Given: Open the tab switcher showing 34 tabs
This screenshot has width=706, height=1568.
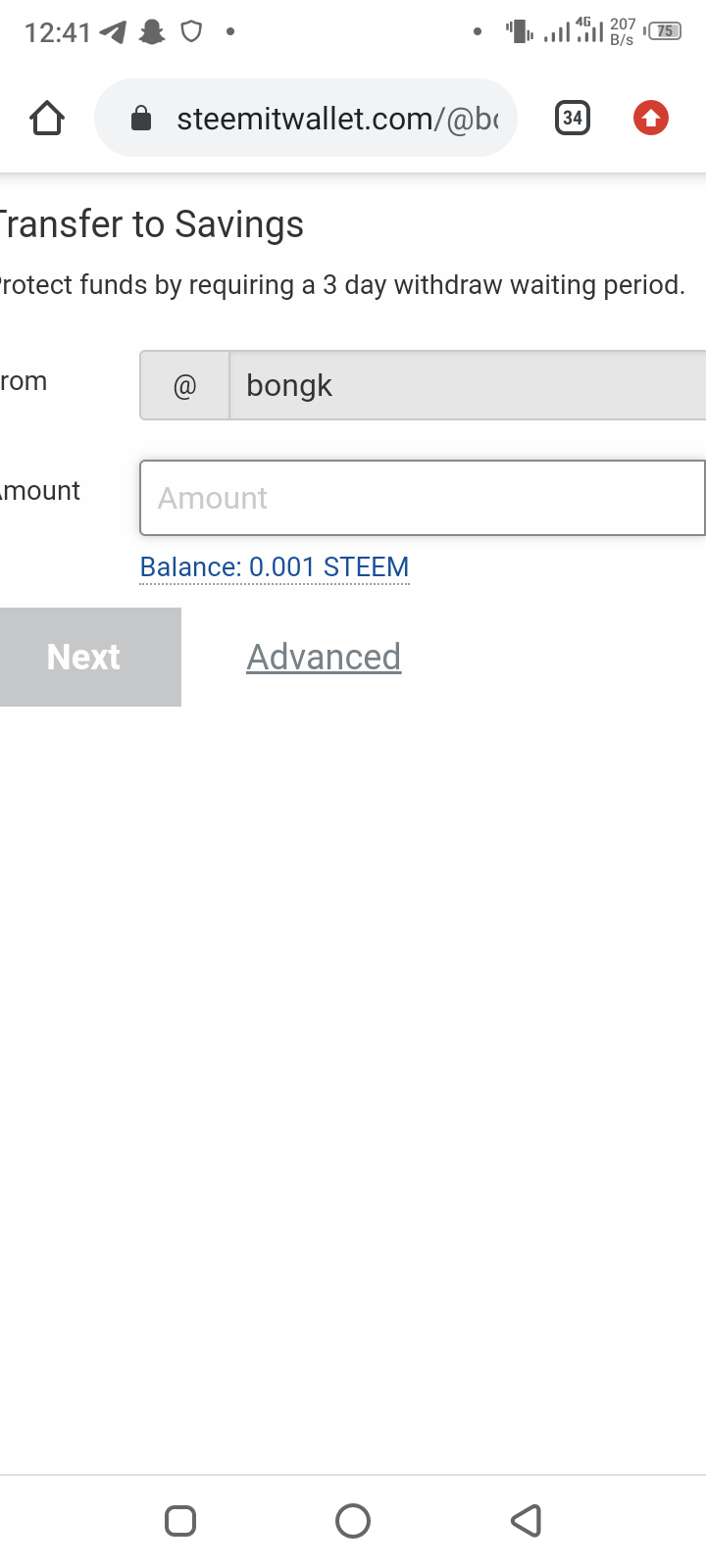Looking at the screenshot, I should pyautogui.click(x=573, y=119).
